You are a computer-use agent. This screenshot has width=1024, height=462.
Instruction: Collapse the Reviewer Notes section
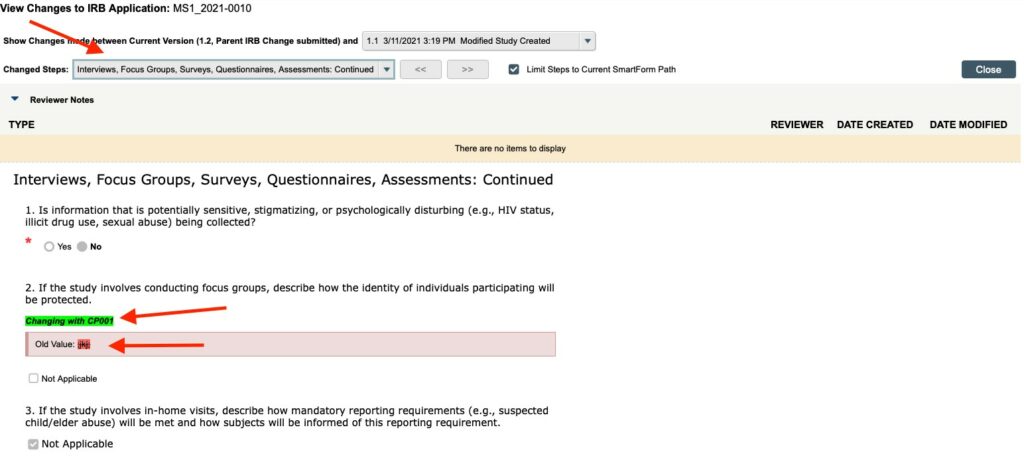15,100
